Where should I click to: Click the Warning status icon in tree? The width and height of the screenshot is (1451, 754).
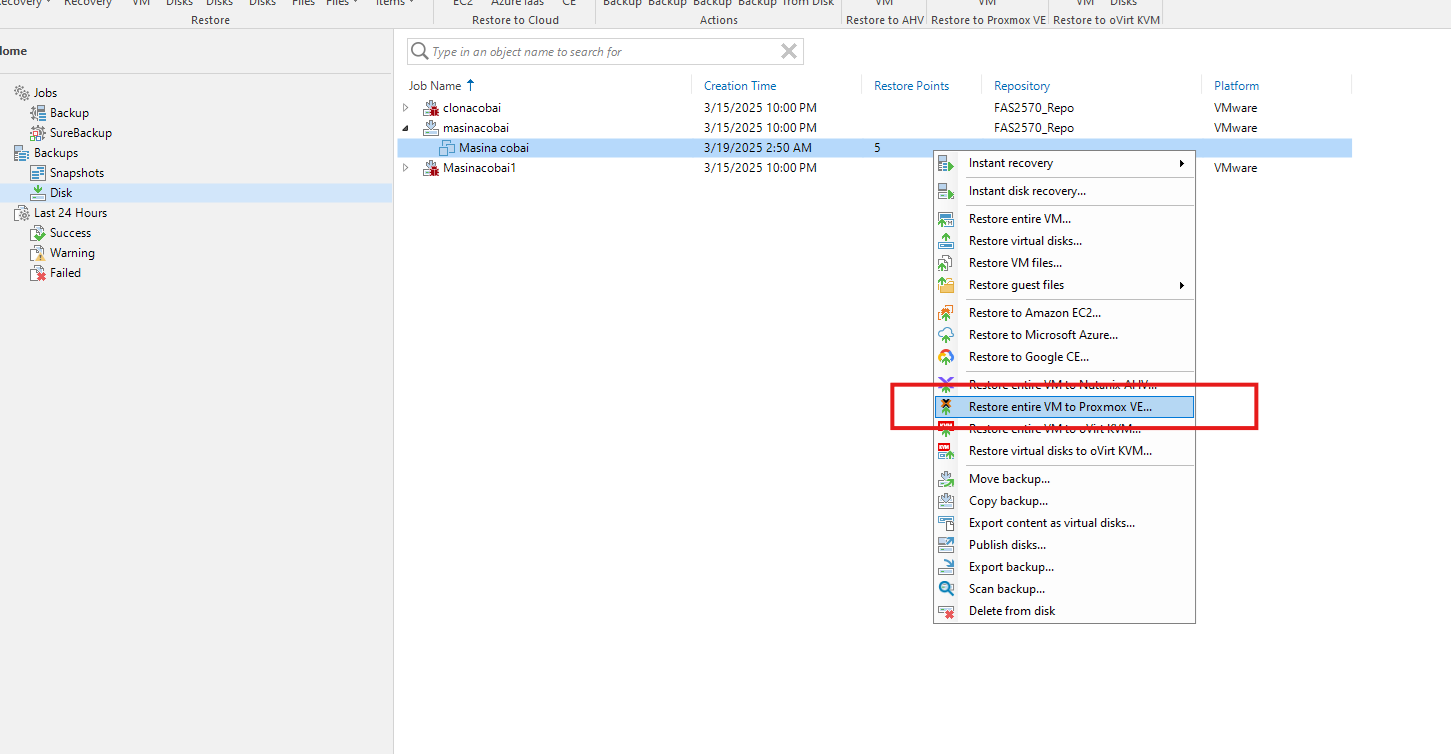[x=38, y=253]
